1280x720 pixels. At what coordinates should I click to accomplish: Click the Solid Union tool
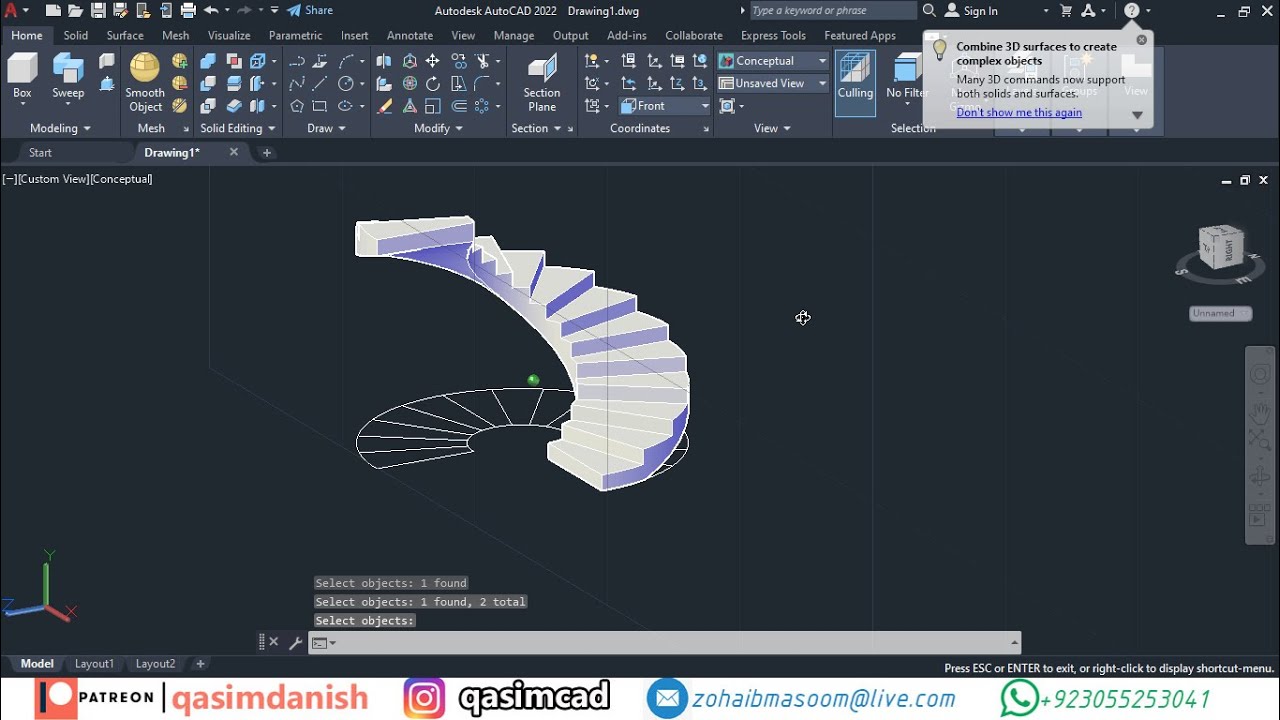point(209,61)
